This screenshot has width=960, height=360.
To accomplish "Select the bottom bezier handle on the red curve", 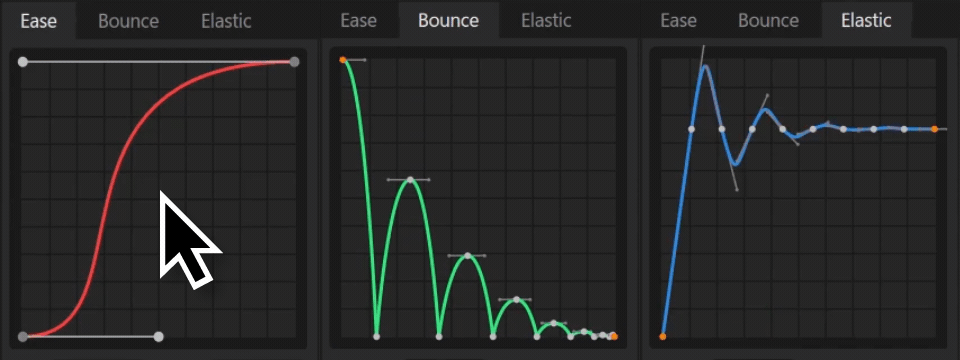I will click(x=159, y=336).
